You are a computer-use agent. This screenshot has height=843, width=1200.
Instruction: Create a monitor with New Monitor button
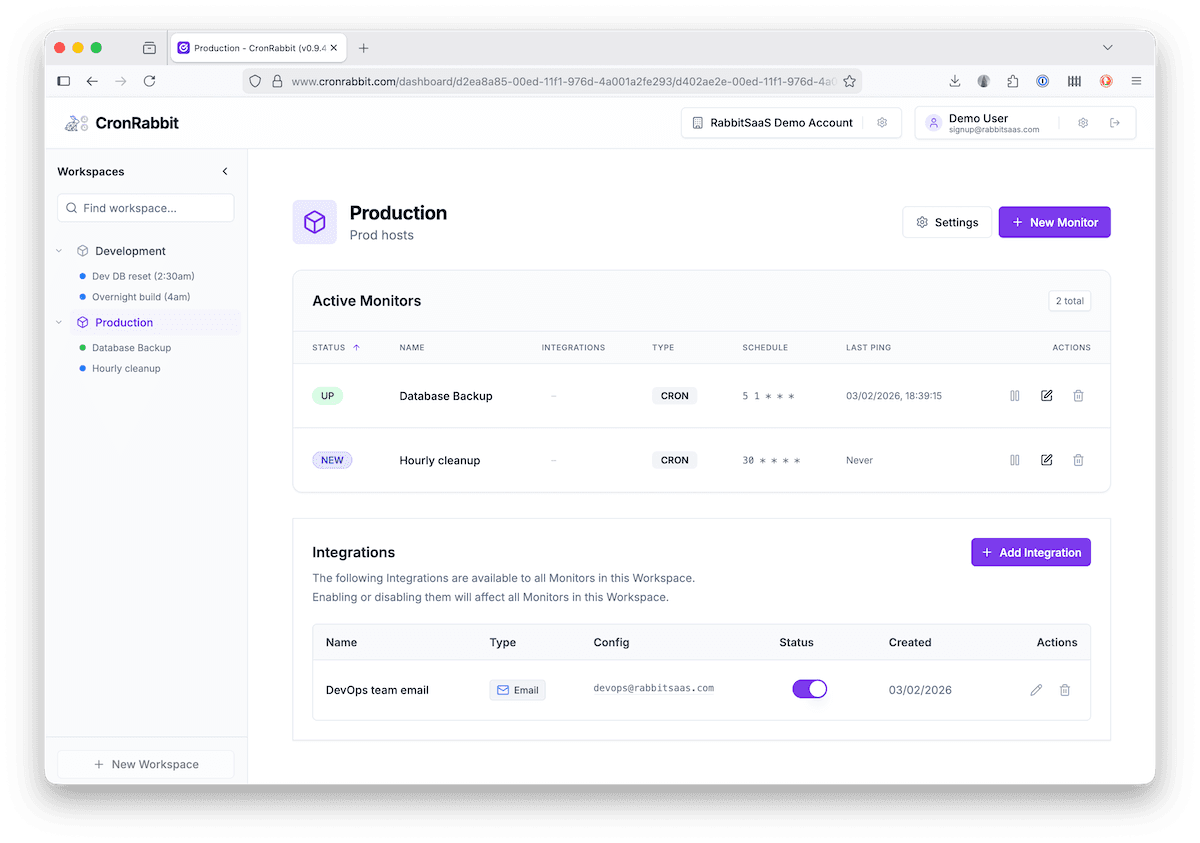(x=1054, y=221)
